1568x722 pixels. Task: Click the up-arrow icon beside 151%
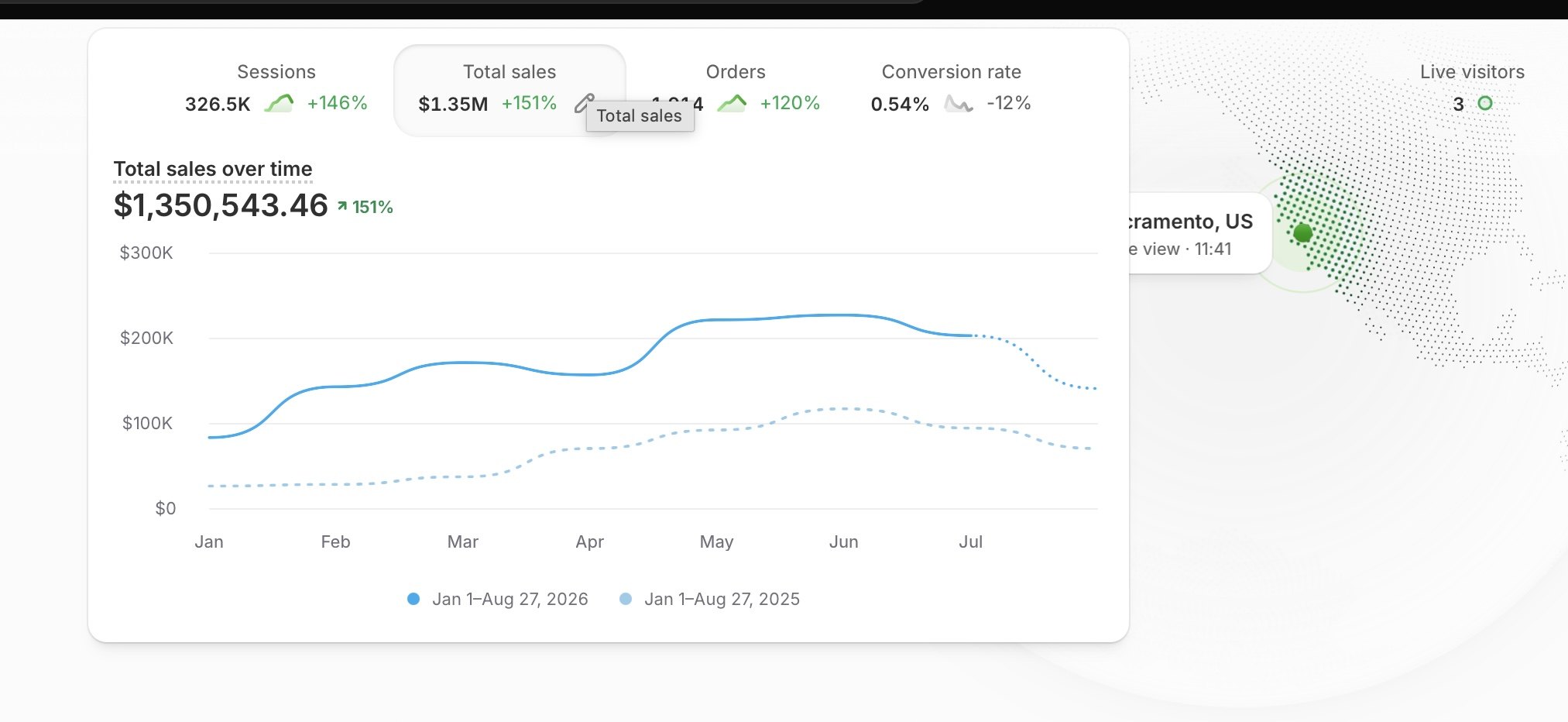coord(342,207)
